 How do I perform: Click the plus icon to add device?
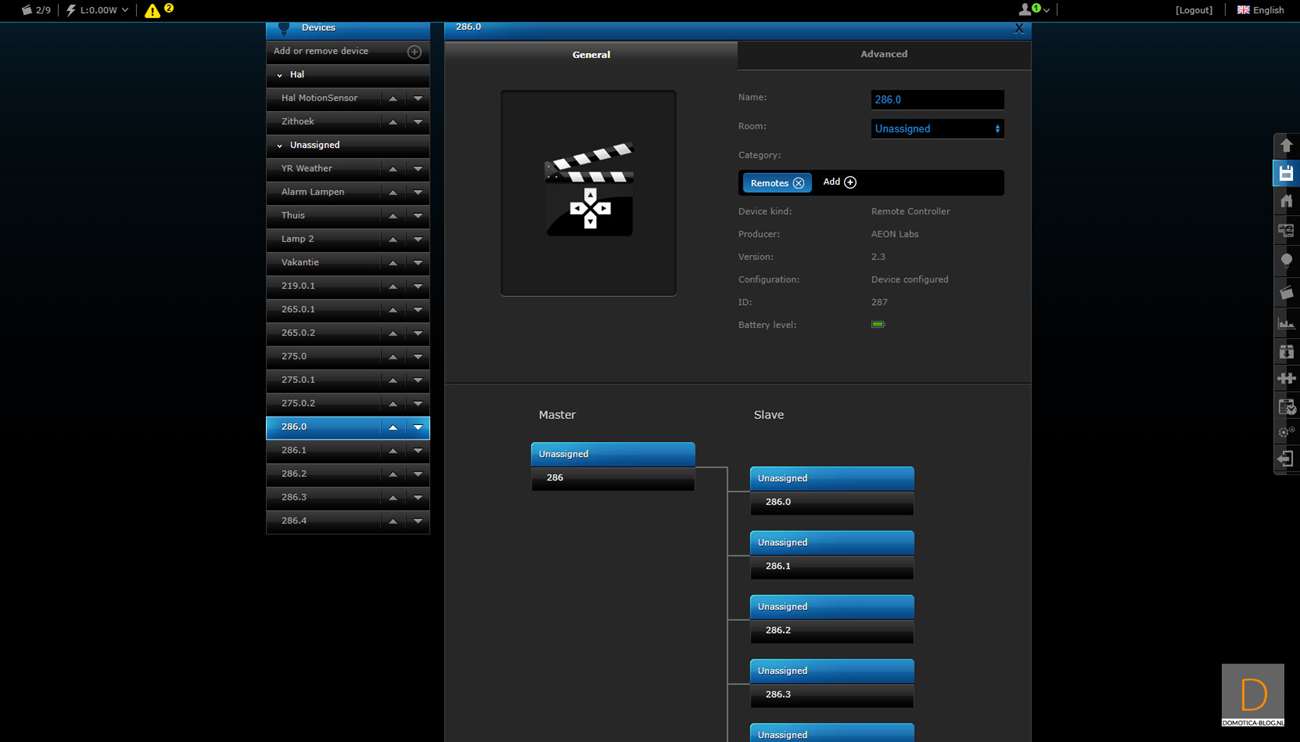[414, 52]
